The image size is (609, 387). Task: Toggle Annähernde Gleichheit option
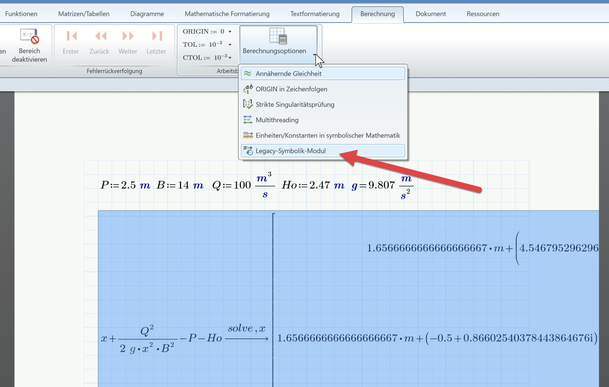(x=323, y=73)
